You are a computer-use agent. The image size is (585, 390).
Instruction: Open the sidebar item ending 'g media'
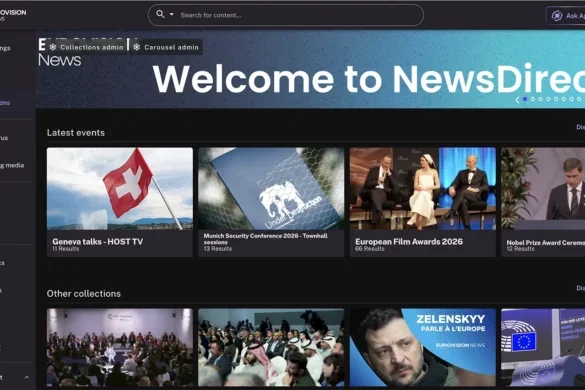(12, 165)
